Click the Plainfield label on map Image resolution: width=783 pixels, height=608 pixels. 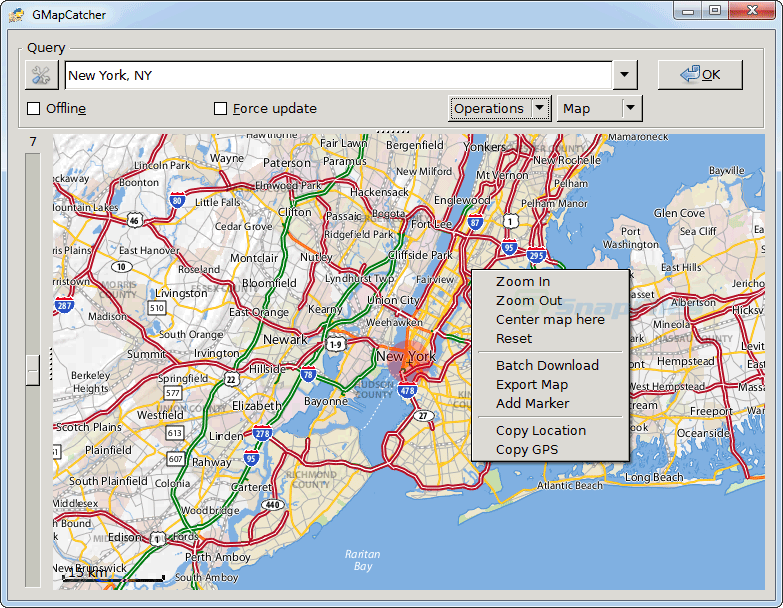[x=108, y=450]
